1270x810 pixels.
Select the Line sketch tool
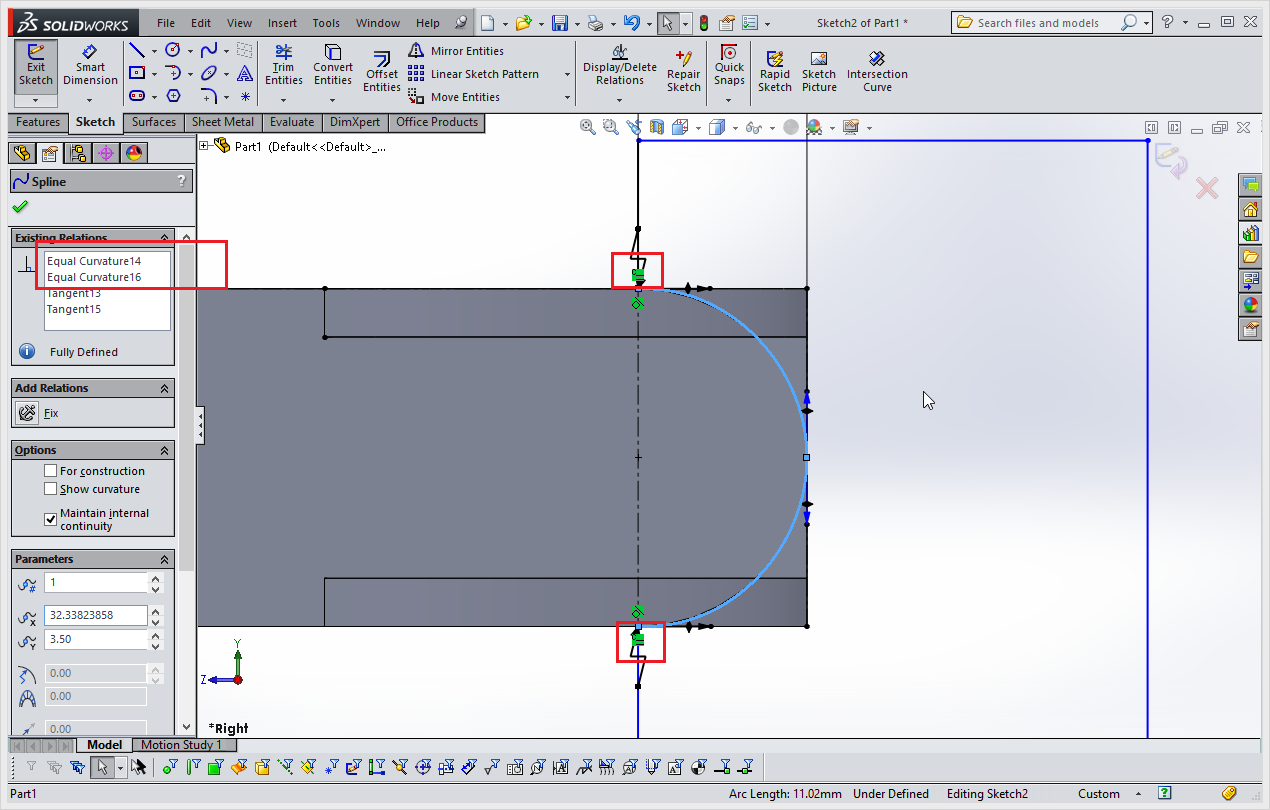click(x=137, y=50)
